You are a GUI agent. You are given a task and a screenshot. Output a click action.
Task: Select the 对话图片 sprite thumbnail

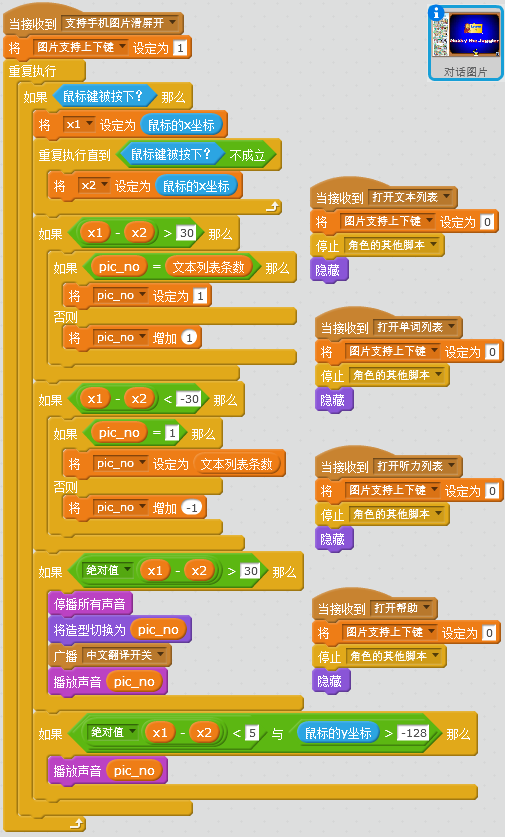tap(465, 43)
